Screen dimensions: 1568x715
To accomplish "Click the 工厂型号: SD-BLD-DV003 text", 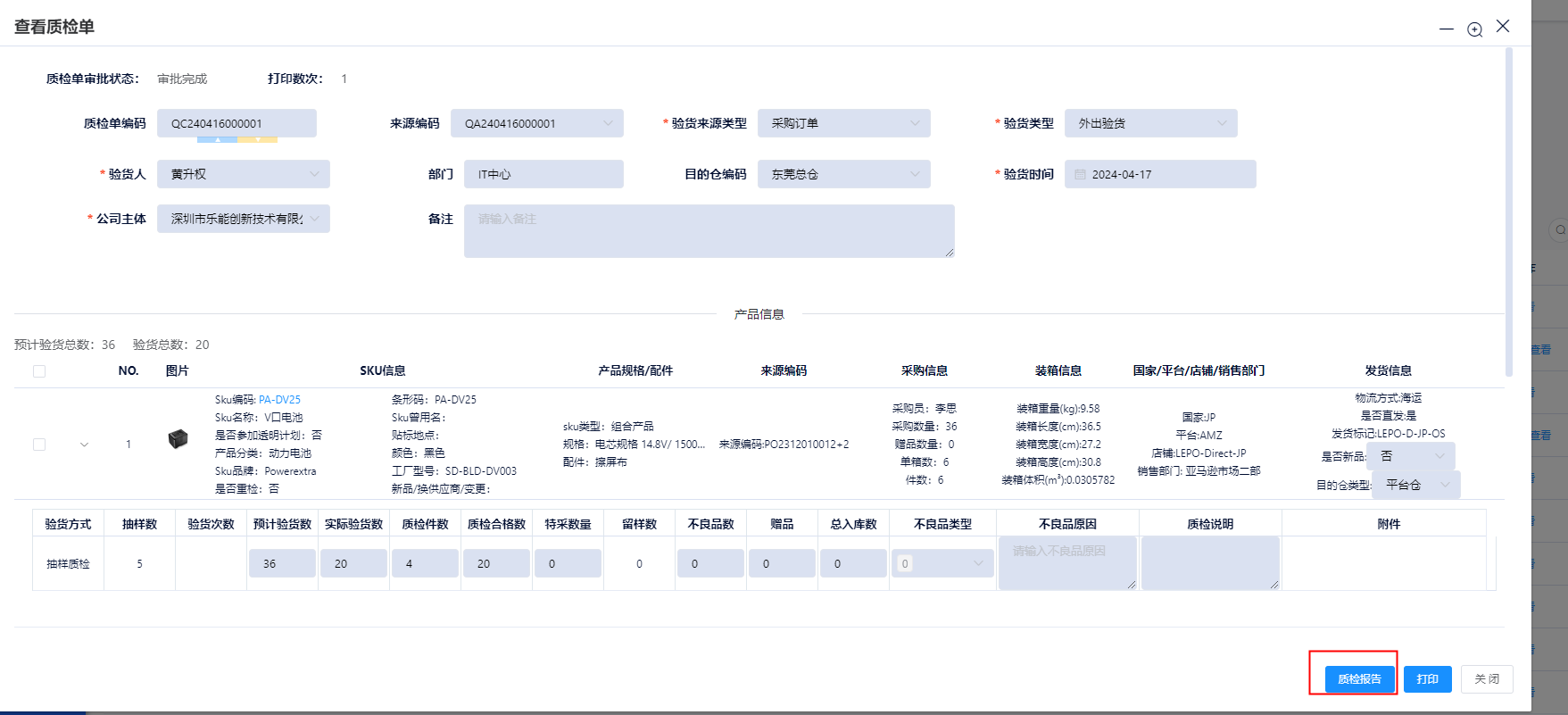I will (x=454, y=471).
